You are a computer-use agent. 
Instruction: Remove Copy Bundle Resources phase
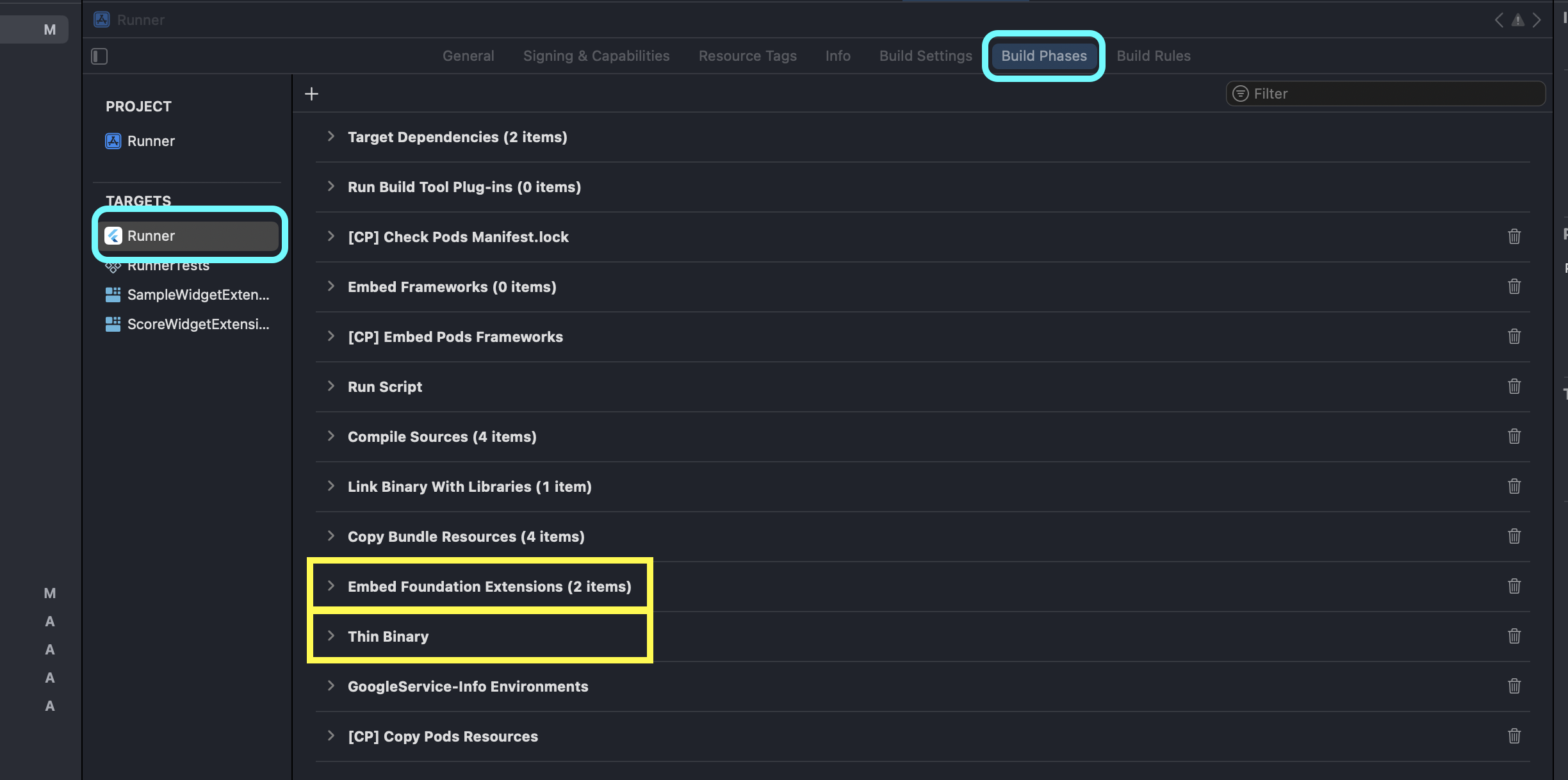click(1514, 536)
